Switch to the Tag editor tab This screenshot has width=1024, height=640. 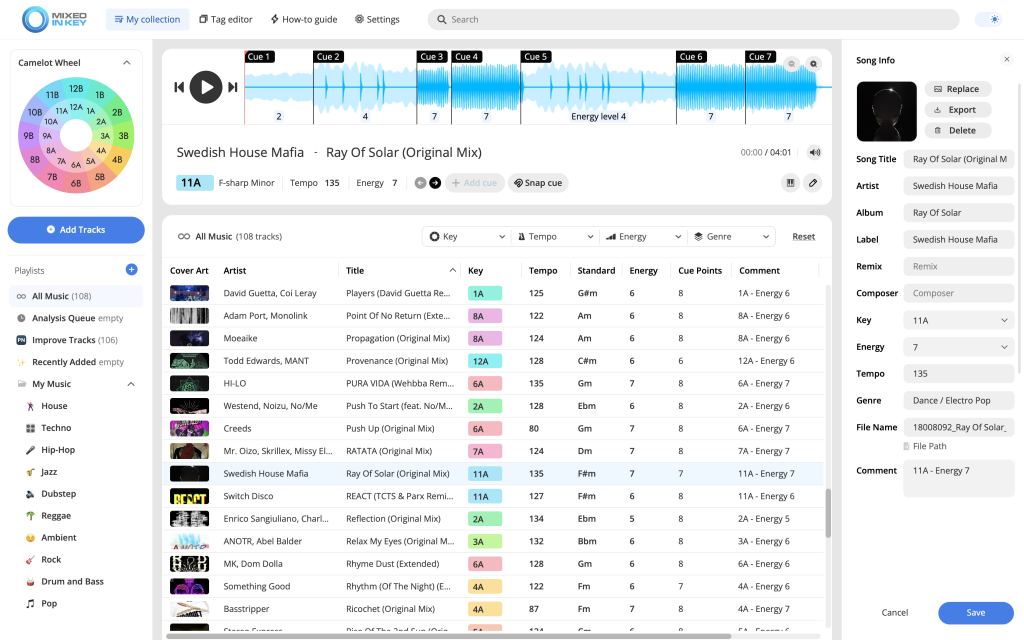click(x=225, y=19)
